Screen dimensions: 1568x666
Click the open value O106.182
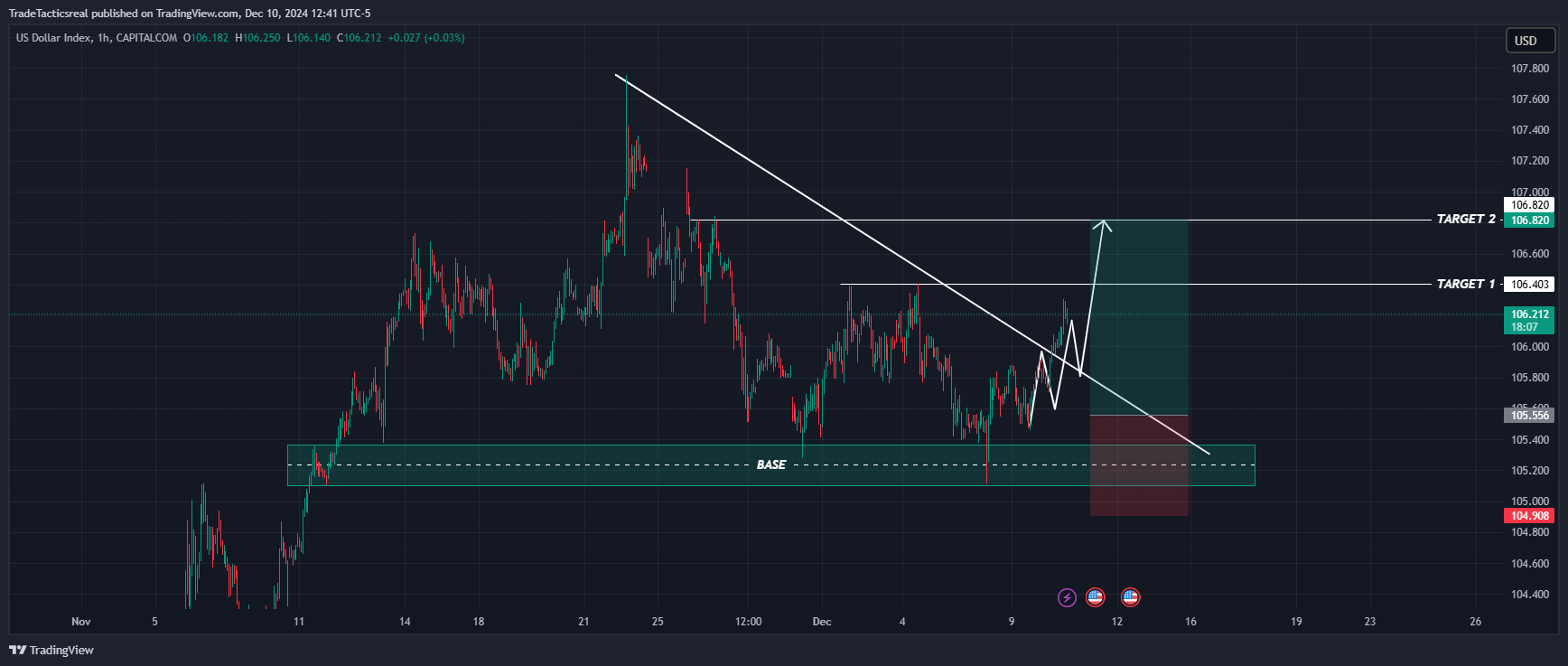[x=206, y=38]
